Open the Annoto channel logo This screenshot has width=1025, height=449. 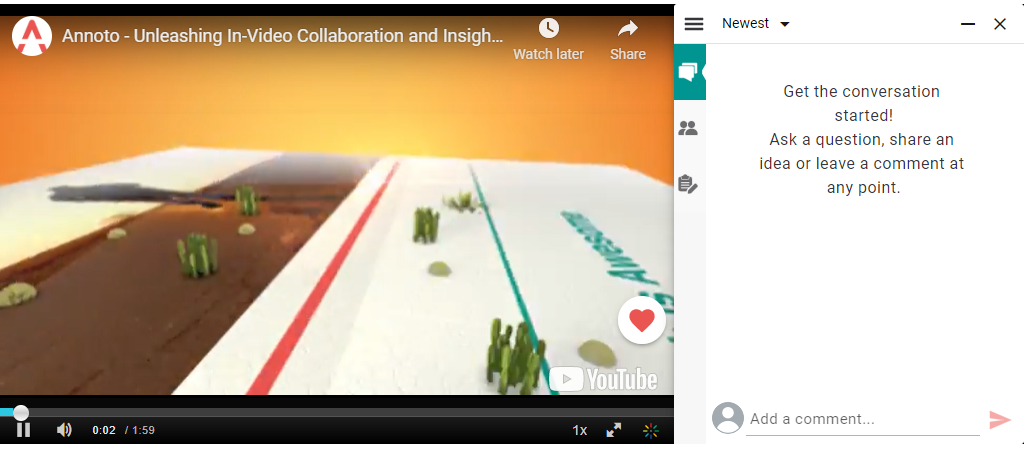pyautogui.click(x=31, y=36)
